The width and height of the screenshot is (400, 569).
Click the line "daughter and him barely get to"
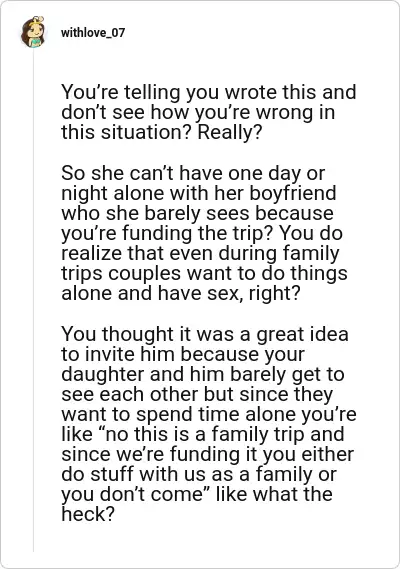(x=203, y=374)
